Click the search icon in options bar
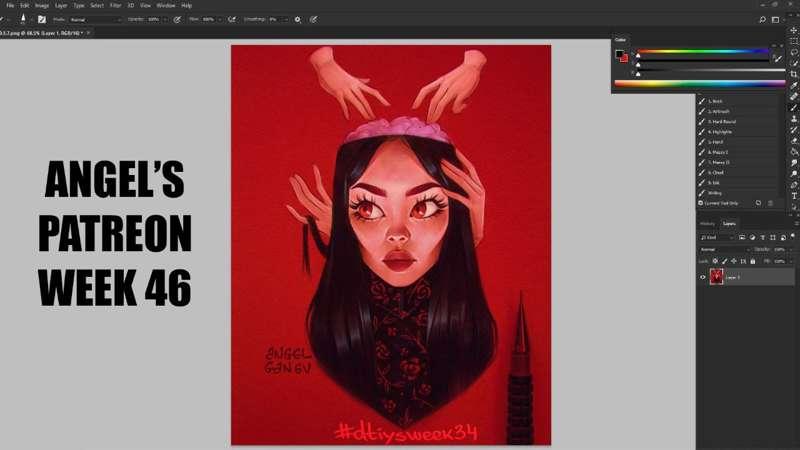The width and height of the screenshot is (800, 450). [762, 19]
